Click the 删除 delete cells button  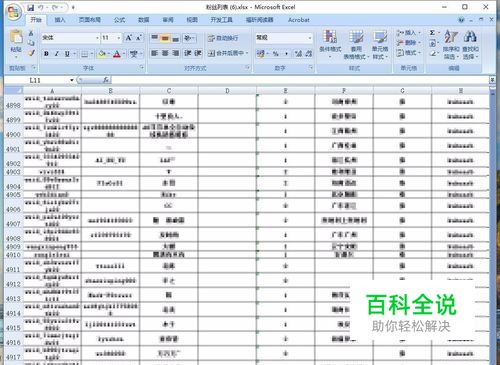click(408, 43)
